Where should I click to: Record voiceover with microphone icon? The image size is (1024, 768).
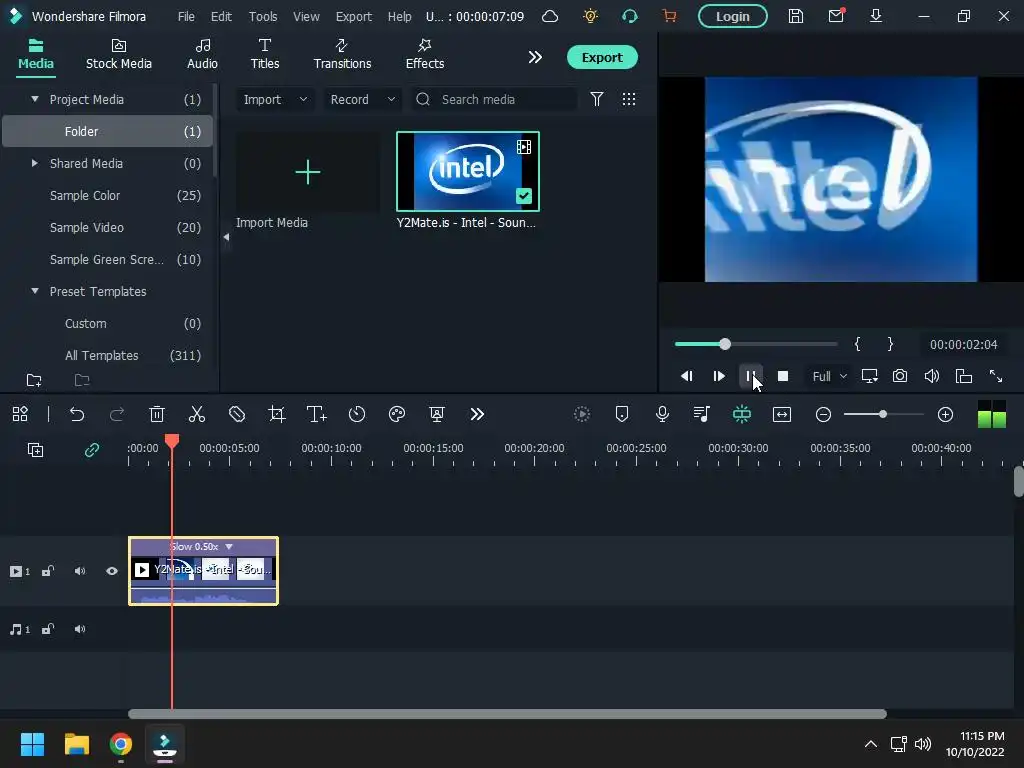662,414
